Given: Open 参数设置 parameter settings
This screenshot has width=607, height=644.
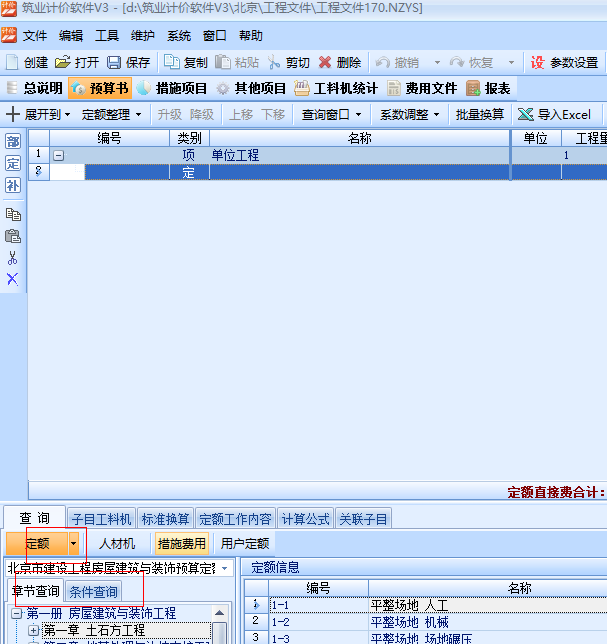Looking at the screenshot, I should tap(565, 62).
